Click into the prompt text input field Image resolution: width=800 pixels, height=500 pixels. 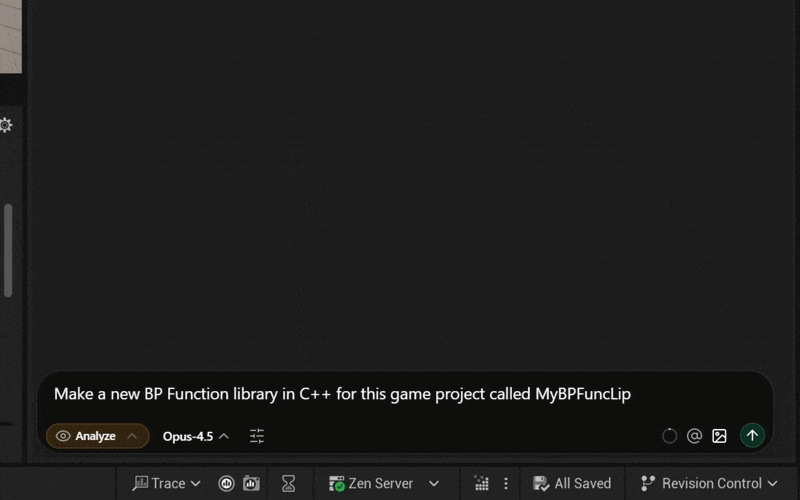400,394
